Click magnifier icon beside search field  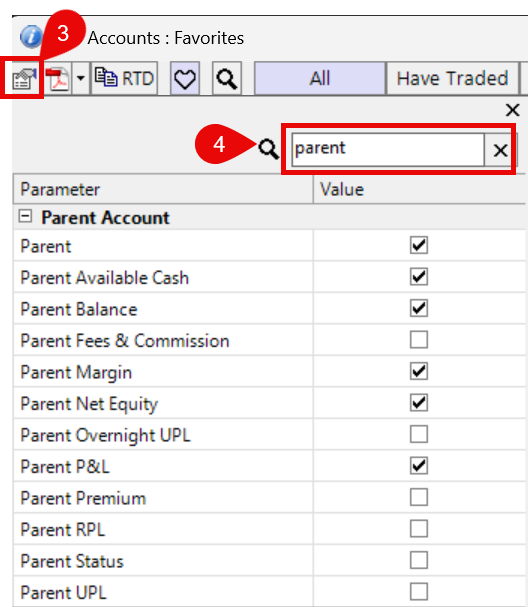click(x=269, y=149)
